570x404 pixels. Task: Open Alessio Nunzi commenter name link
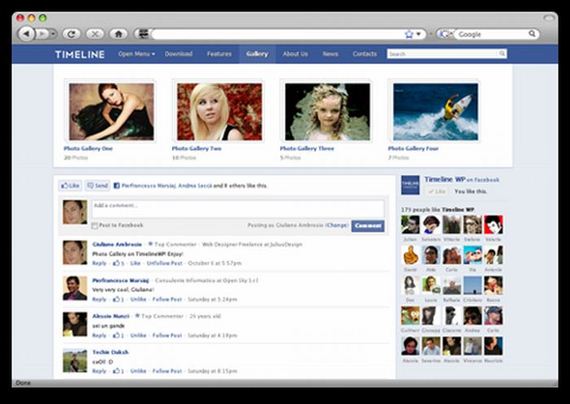tap(111, 316)
